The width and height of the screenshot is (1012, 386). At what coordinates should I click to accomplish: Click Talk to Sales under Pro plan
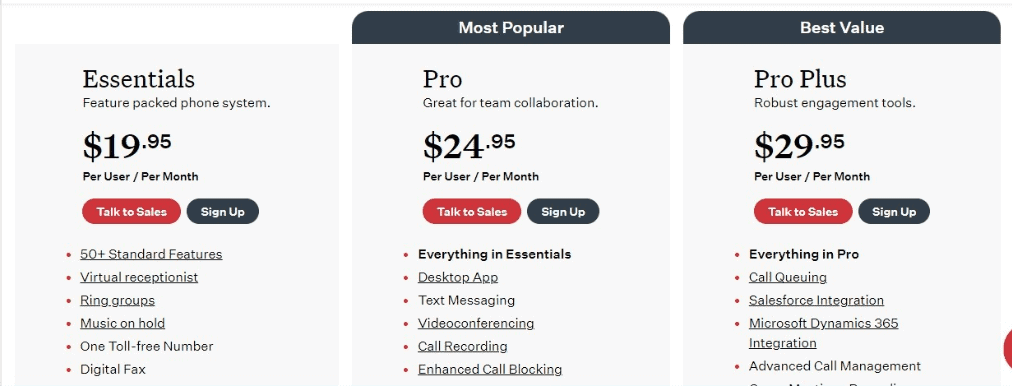(x=472, y=212)
